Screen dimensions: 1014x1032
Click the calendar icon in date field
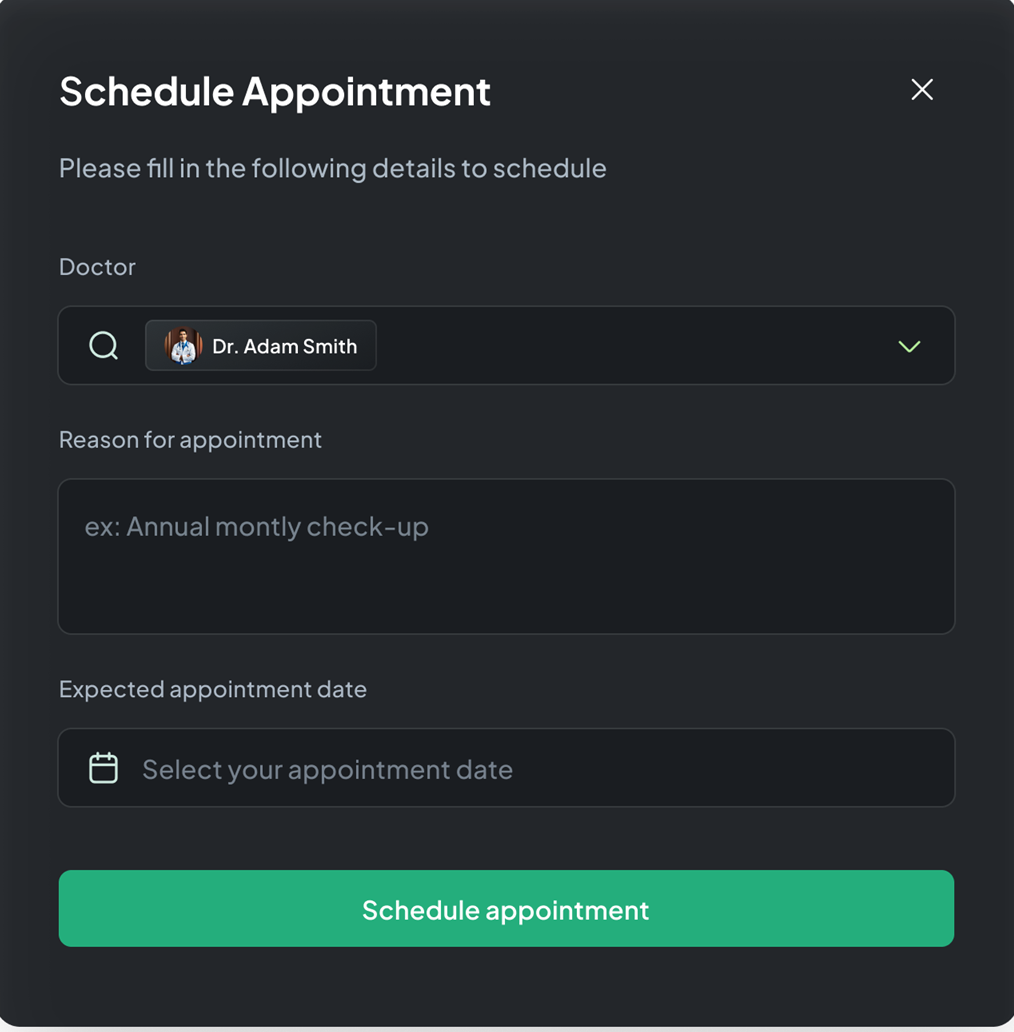104,768
